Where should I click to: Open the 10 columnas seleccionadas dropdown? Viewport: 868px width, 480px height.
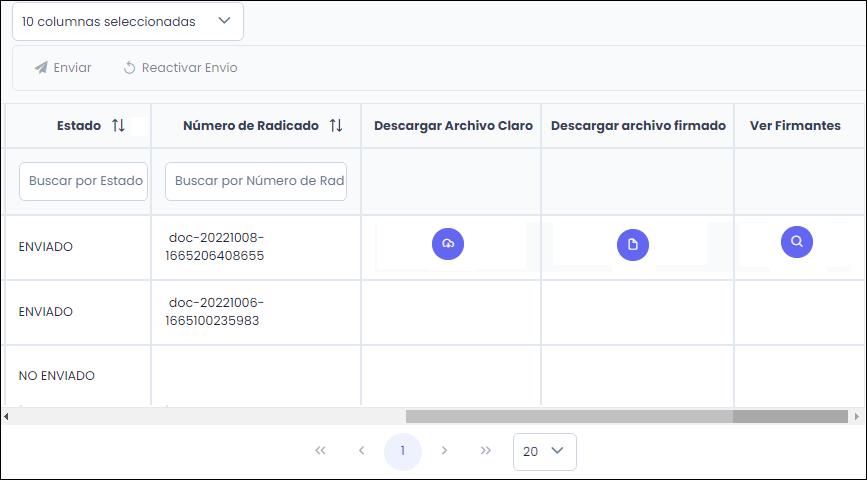(127, 21)
